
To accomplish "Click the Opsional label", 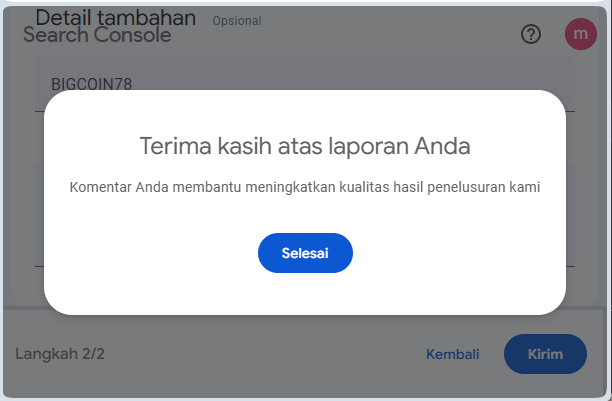I will pos(237,21).
